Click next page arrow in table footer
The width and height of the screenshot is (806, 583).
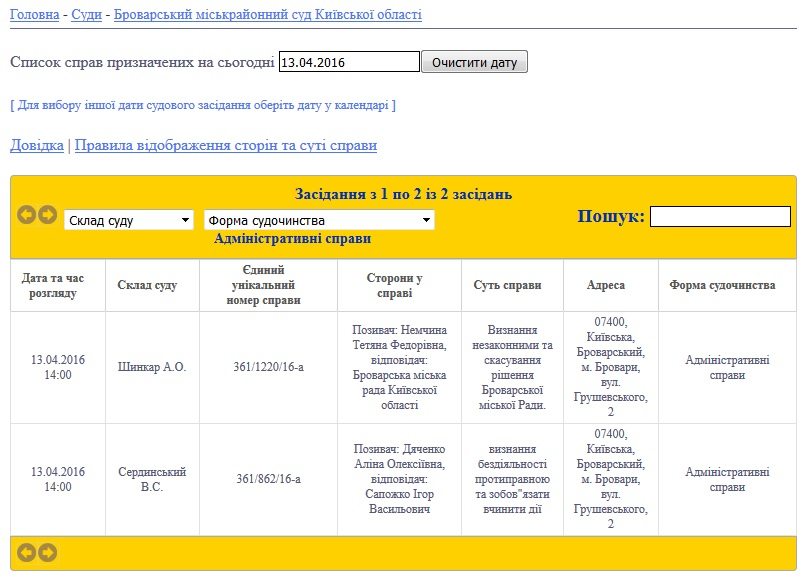coord(48,553)
